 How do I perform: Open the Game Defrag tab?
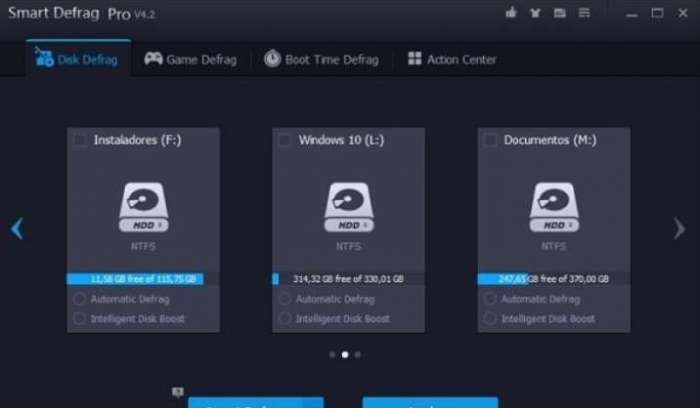point(191,59)
